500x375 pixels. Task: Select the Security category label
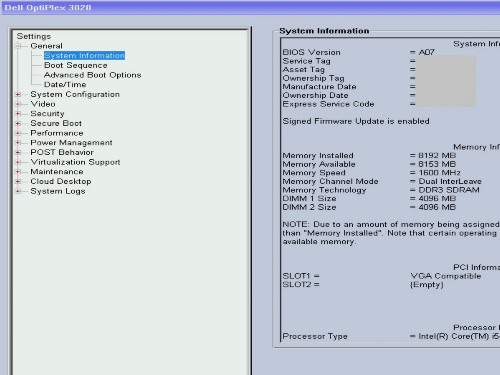point(47,114)
